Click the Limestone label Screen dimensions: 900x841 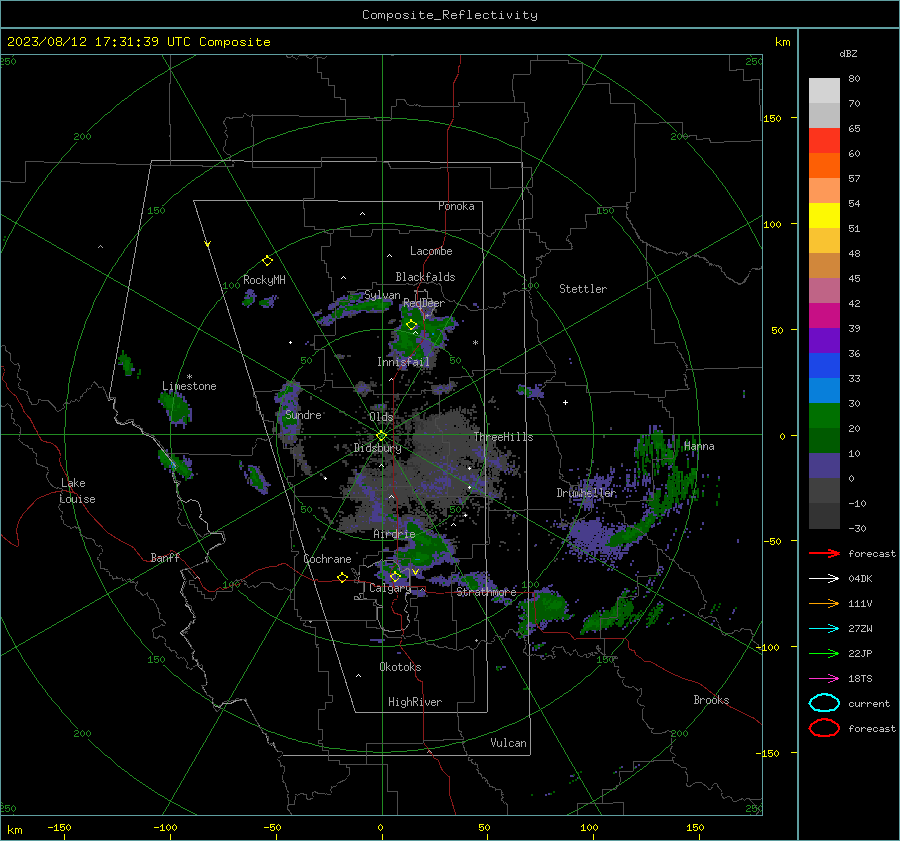pos(189,386)
